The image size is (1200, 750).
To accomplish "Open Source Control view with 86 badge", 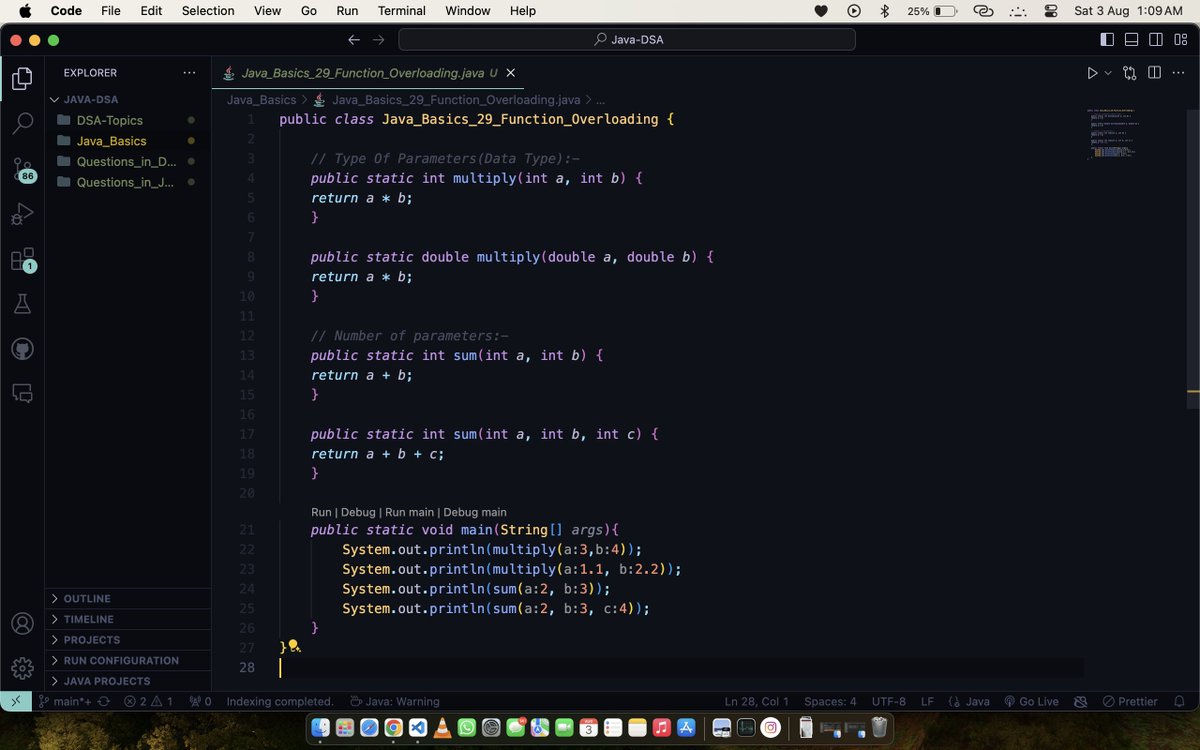I will click(22, 169).
